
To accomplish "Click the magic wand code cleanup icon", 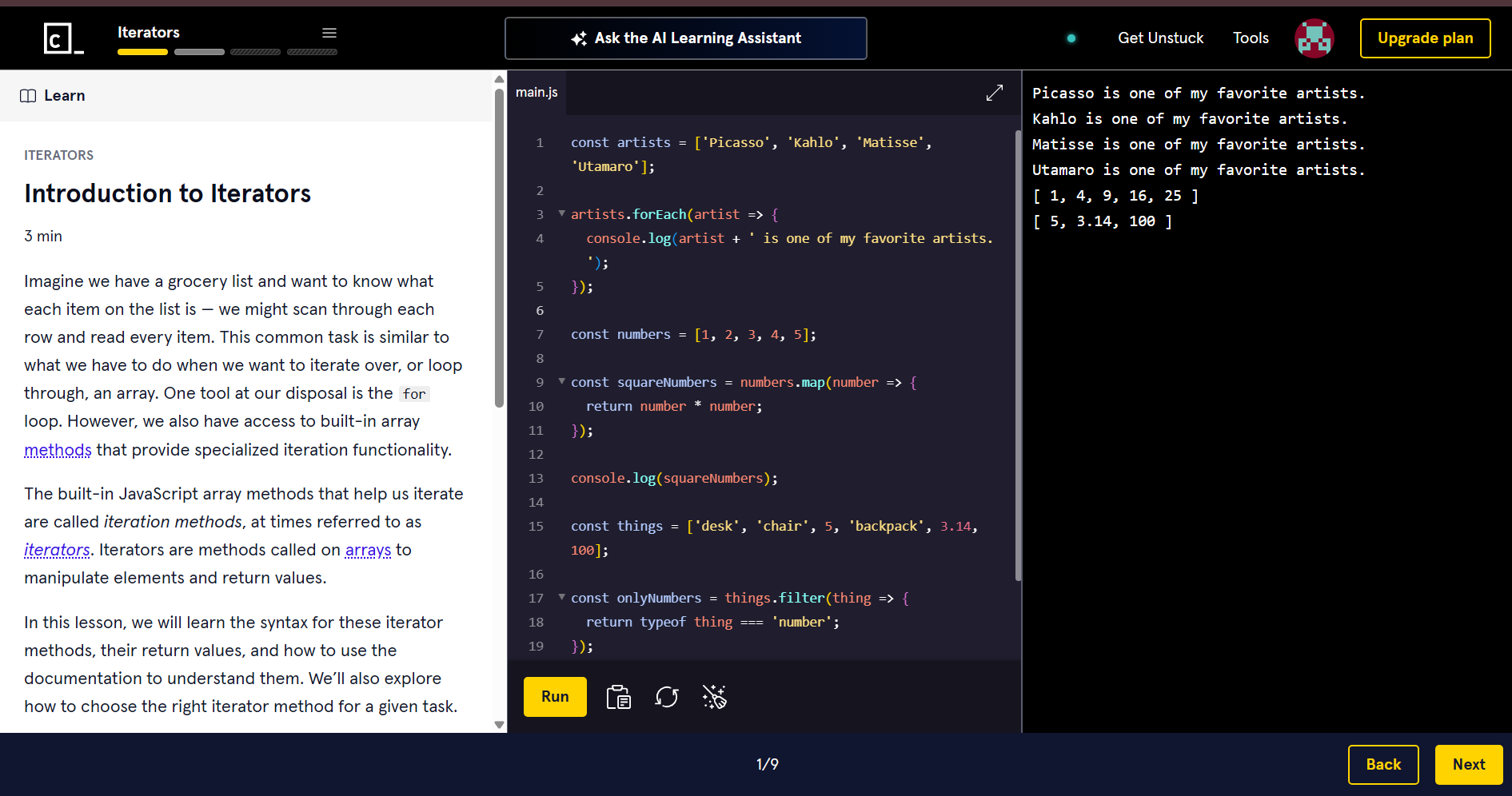I will [714, 697].
